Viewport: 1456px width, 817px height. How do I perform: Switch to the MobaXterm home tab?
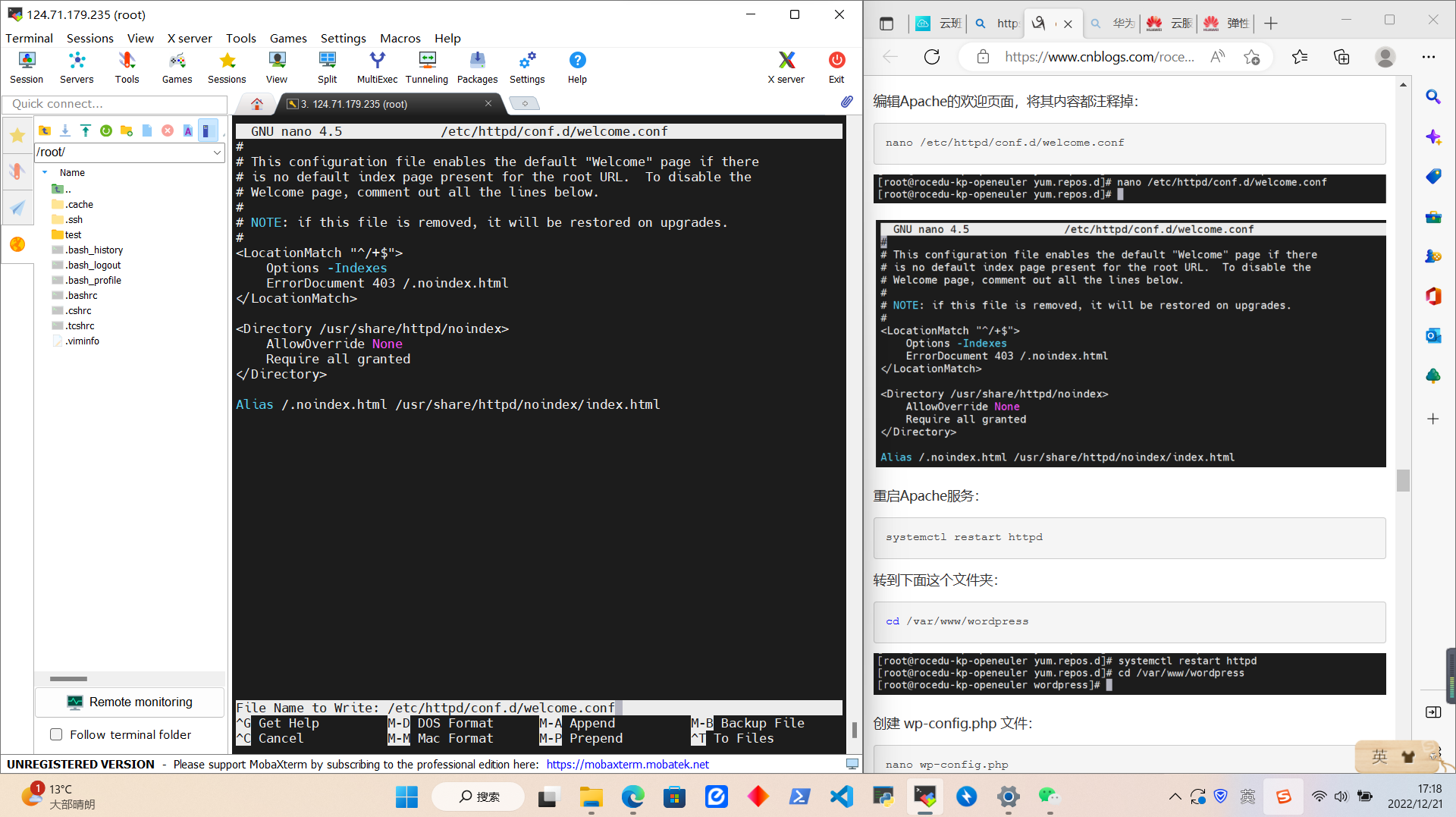[257, 104]
